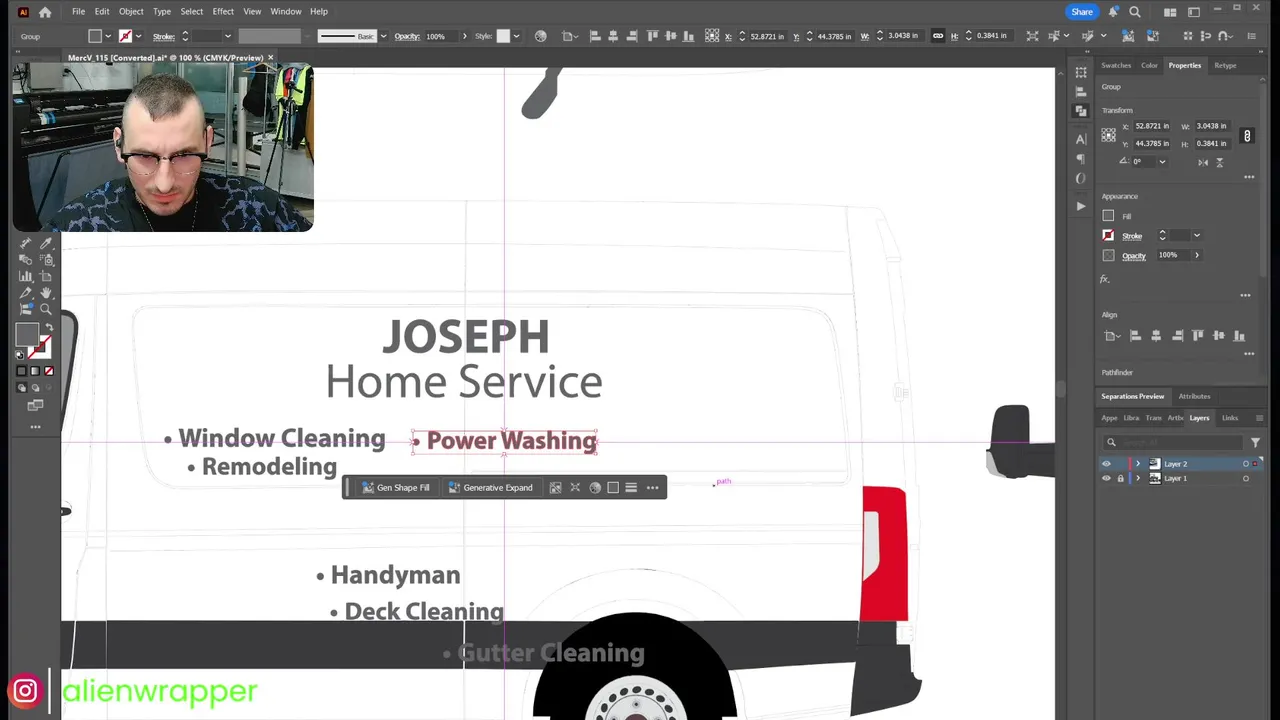The image size is (1280, 720).
Task: Toggle constrain width and height in control bar
Action: (x=938, y=36)
